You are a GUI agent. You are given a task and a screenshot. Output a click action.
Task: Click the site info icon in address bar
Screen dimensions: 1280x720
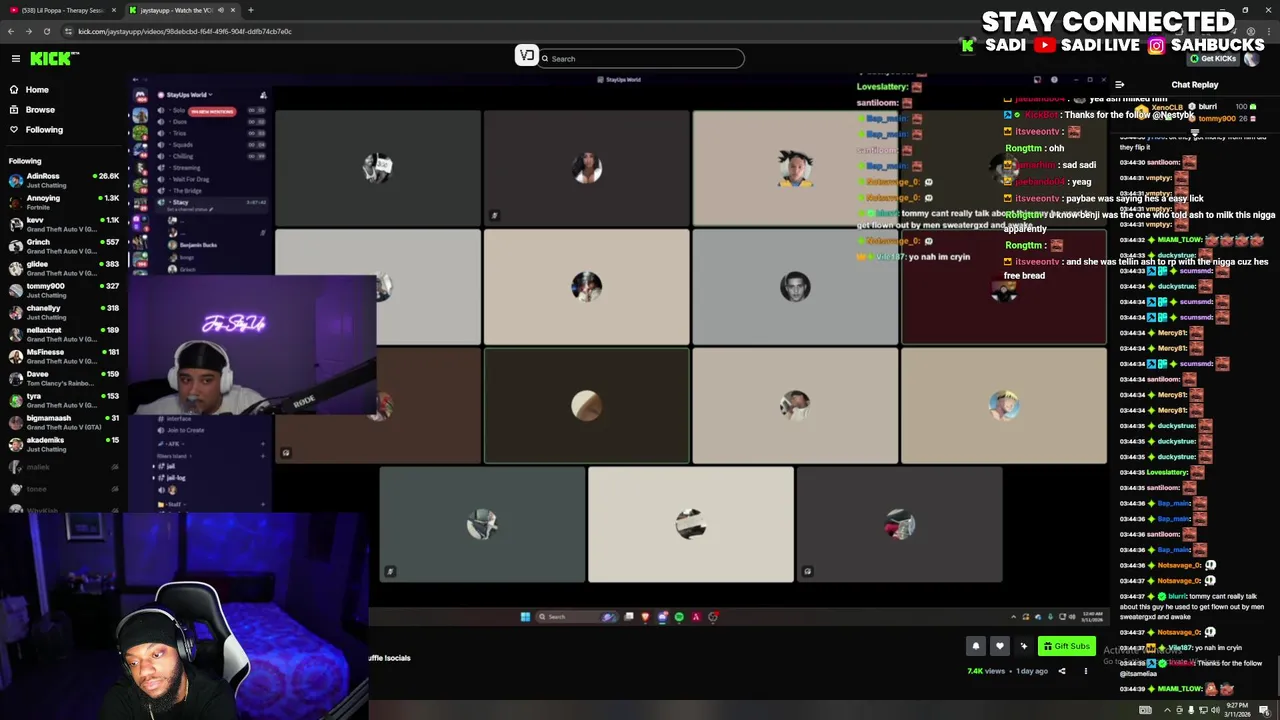click(68, 31)
